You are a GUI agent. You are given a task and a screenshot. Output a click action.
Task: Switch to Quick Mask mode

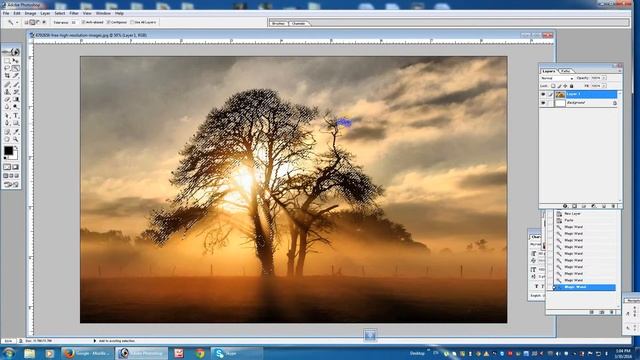(x=16, y=167)
